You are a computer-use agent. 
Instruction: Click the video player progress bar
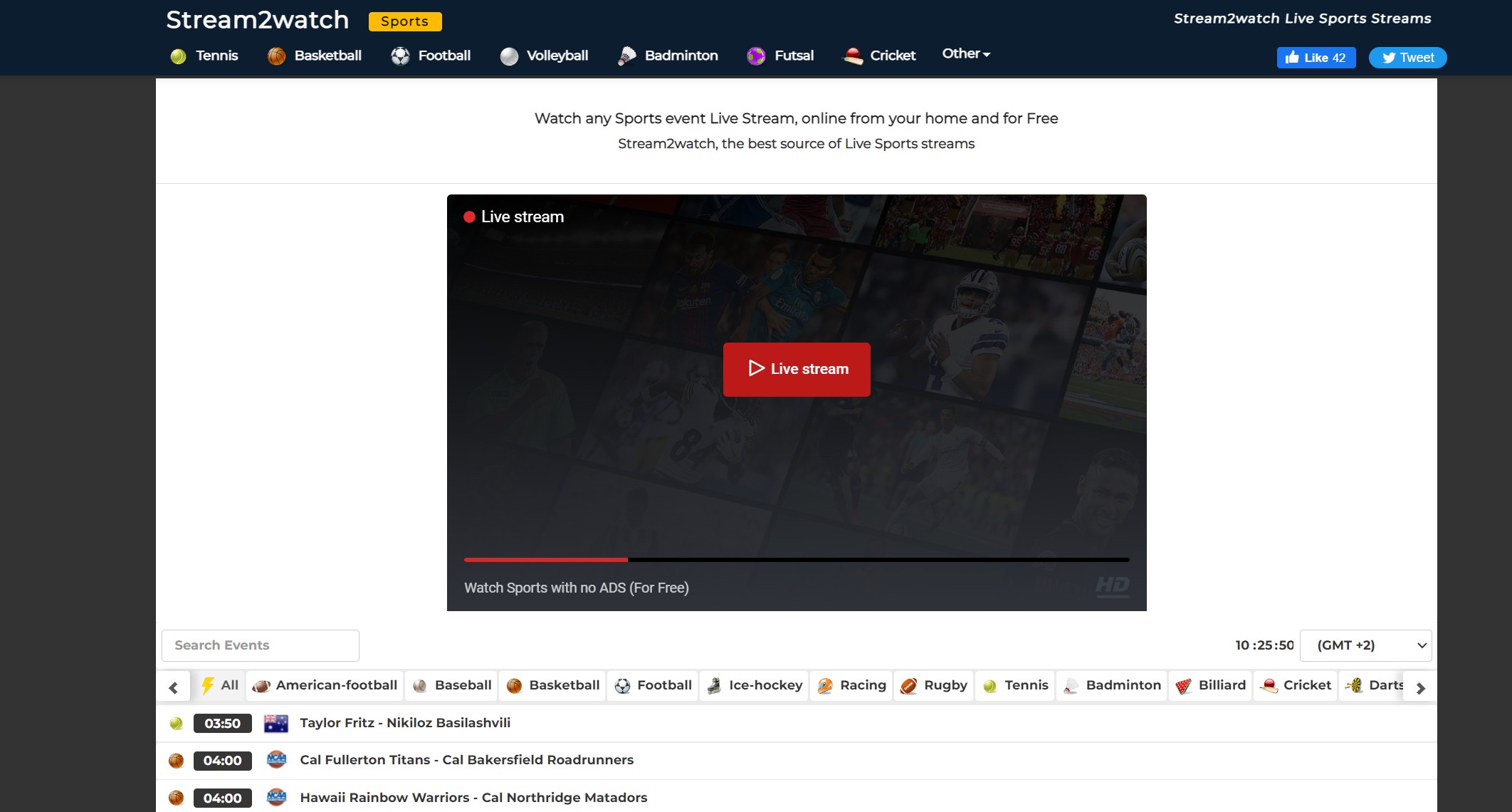coord(797,560)
